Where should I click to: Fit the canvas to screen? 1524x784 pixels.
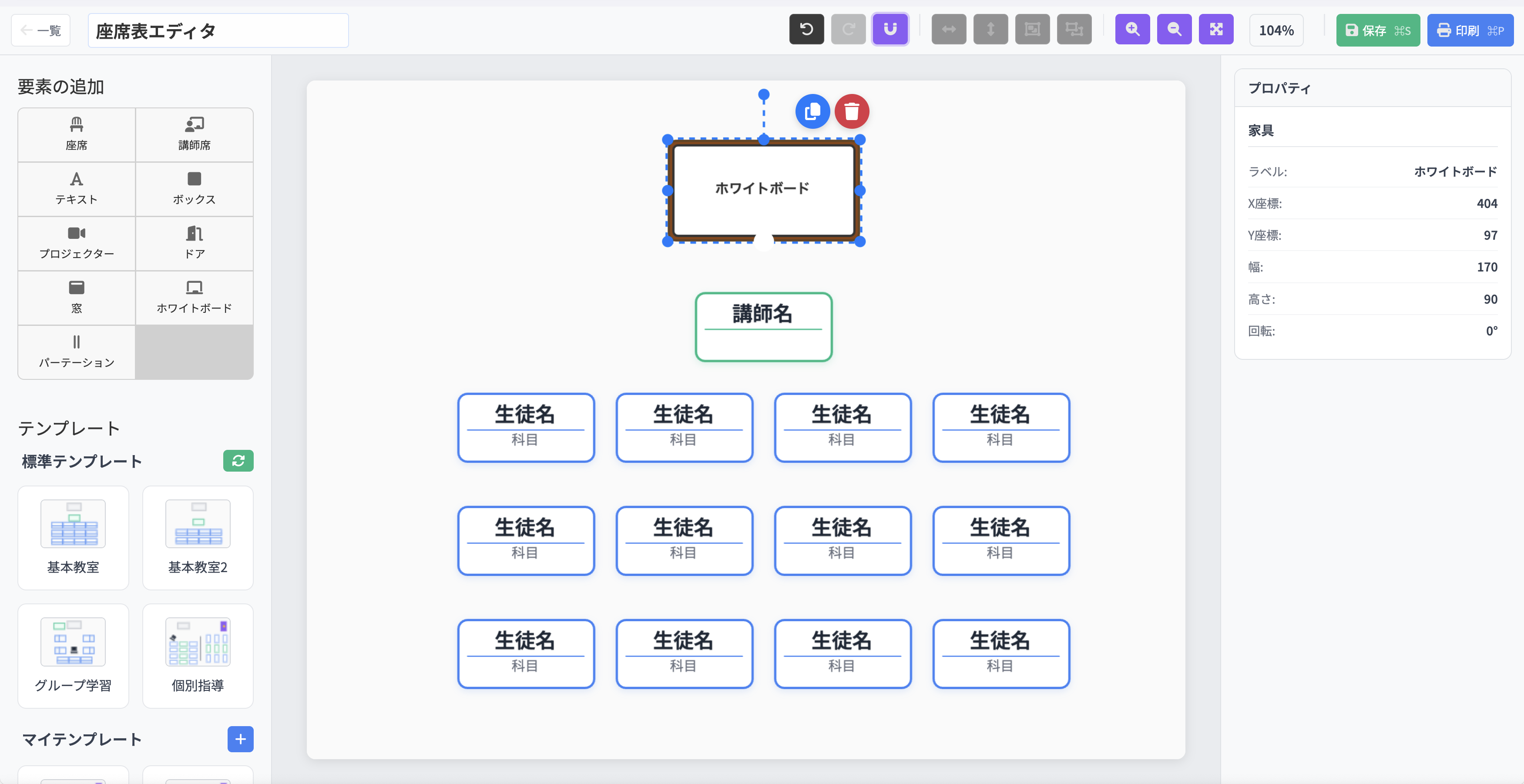click(1216, 30)
